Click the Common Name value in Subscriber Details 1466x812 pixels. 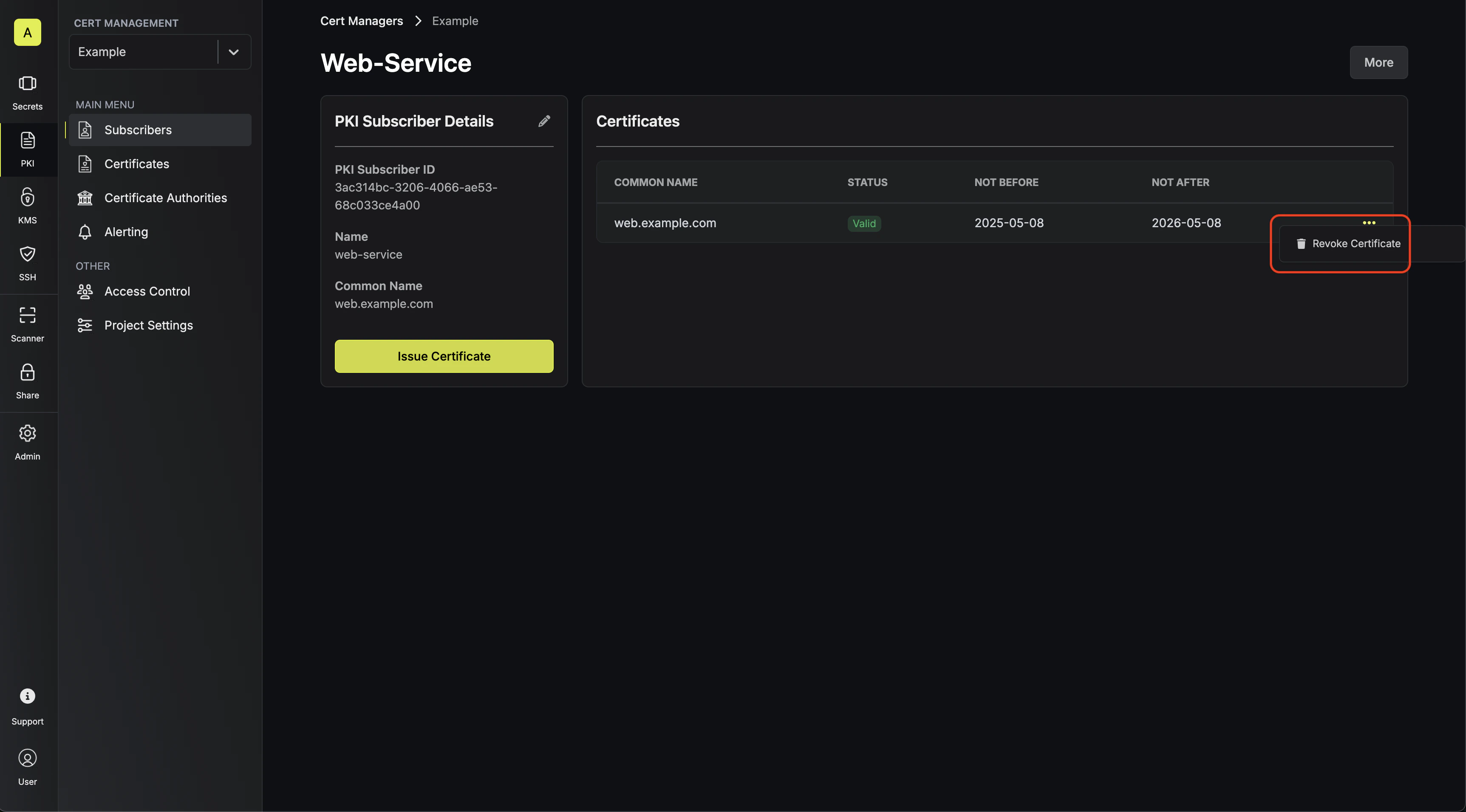click(x=384, y=304)
